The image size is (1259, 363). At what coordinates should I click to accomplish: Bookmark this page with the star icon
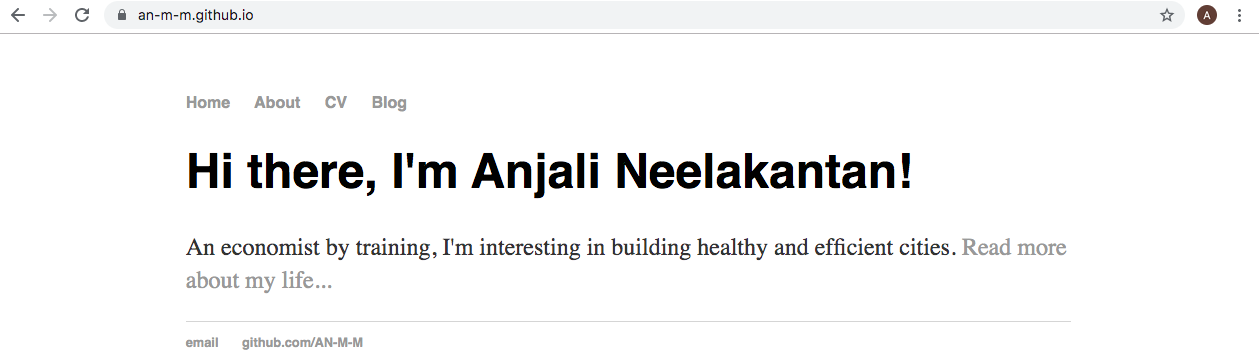[1167, 15]
